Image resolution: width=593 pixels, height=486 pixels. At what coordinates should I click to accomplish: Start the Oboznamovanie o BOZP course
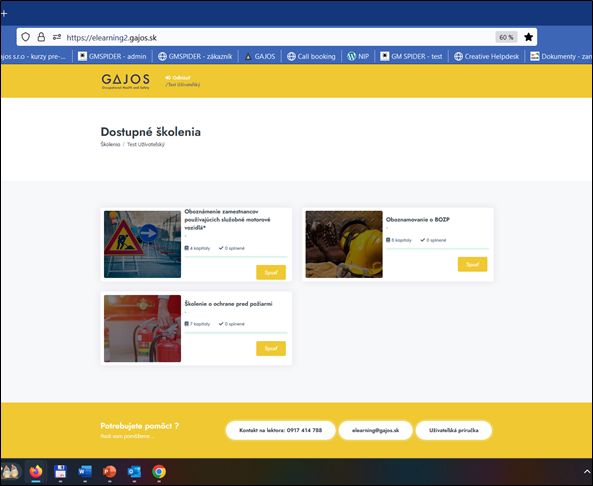(x=472, y=264)
